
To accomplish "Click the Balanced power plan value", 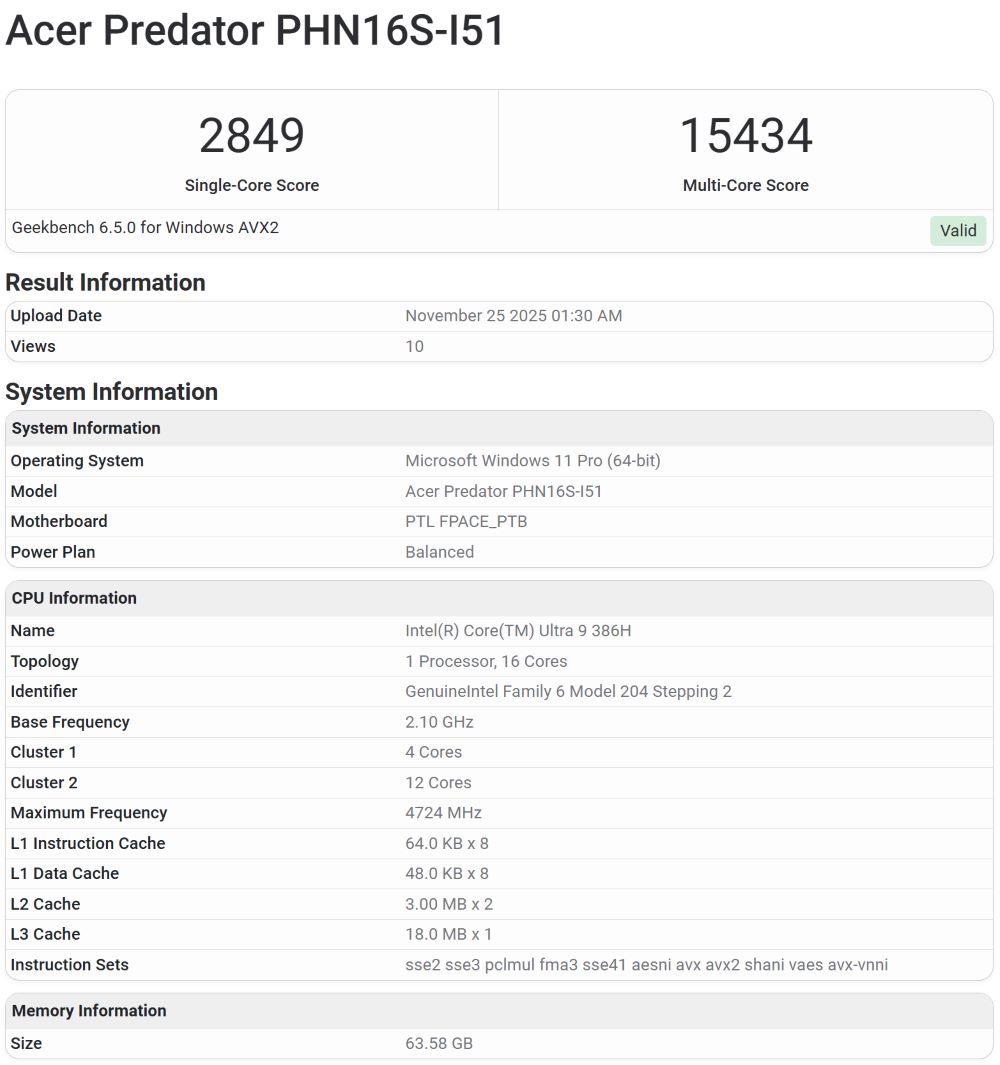I will 439,552.
